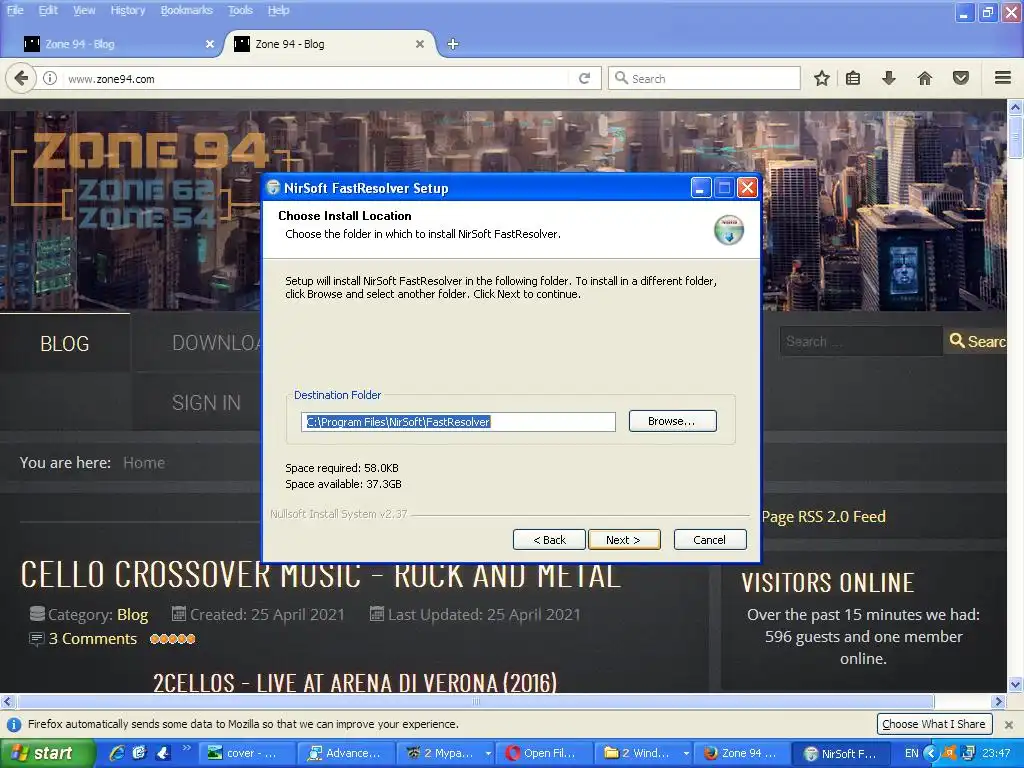Switch to NirSoft F... taskbar item
The height and width of the screenshot is (768, 1024).
[x=841, y=753]
